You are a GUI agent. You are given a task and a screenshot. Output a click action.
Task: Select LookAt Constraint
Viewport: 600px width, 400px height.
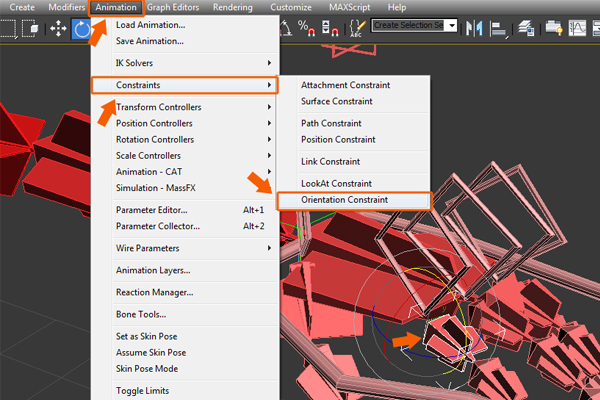(x=354, y=184)
